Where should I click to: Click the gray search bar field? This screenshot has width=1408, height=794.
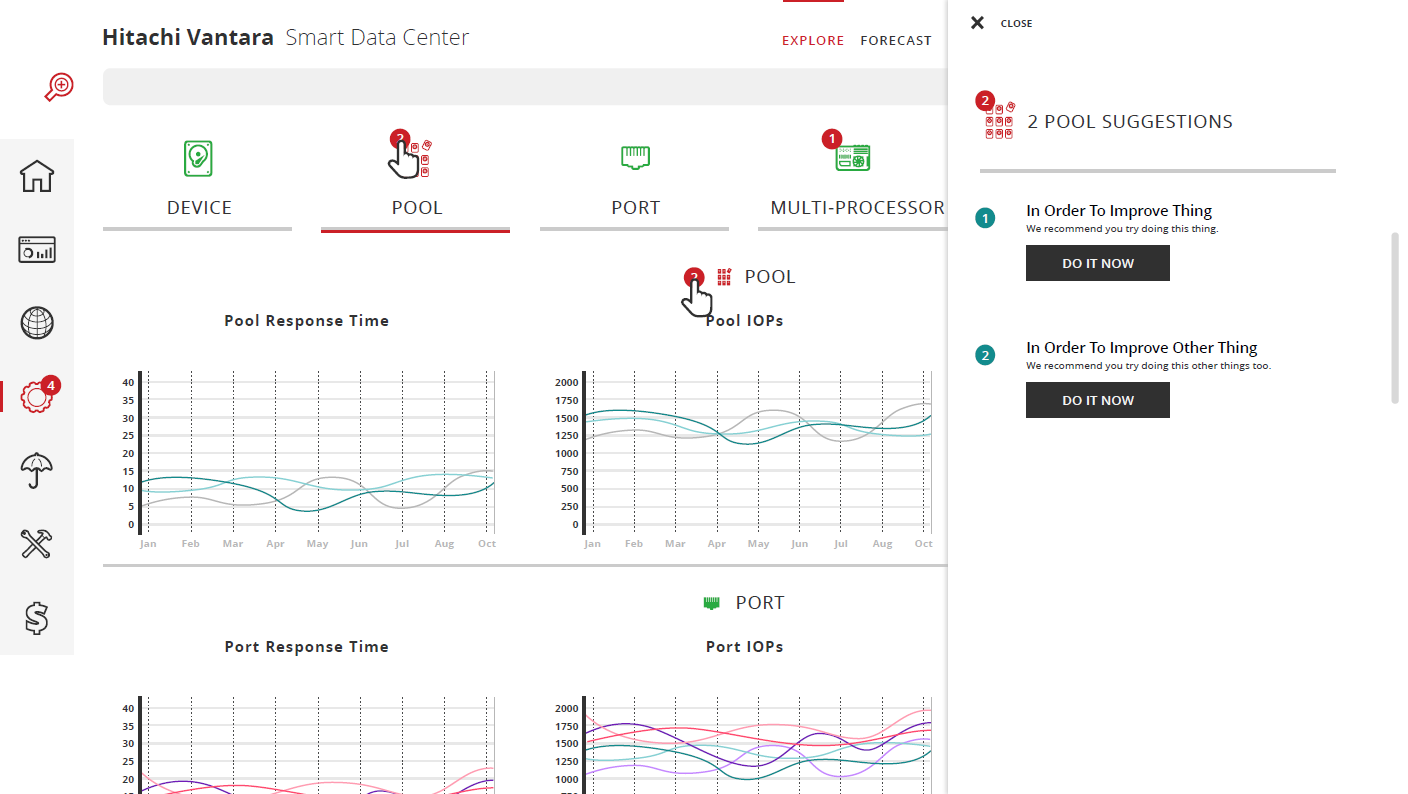[x=524, y=87]
